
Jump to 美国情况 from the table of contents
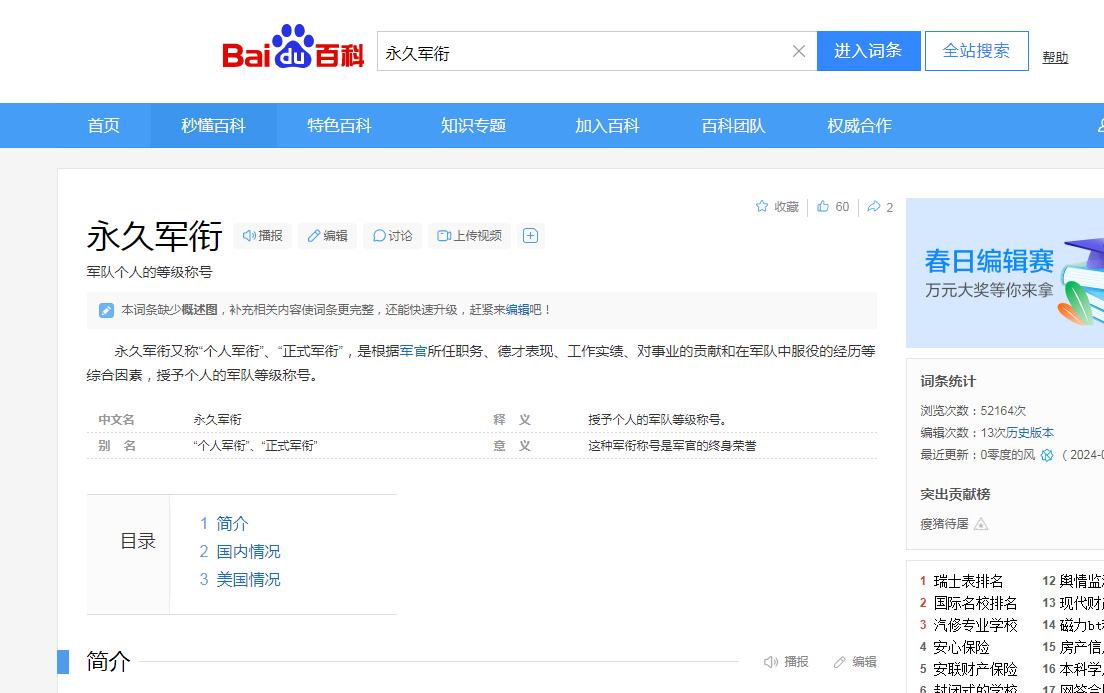click(x=247, y=580)
